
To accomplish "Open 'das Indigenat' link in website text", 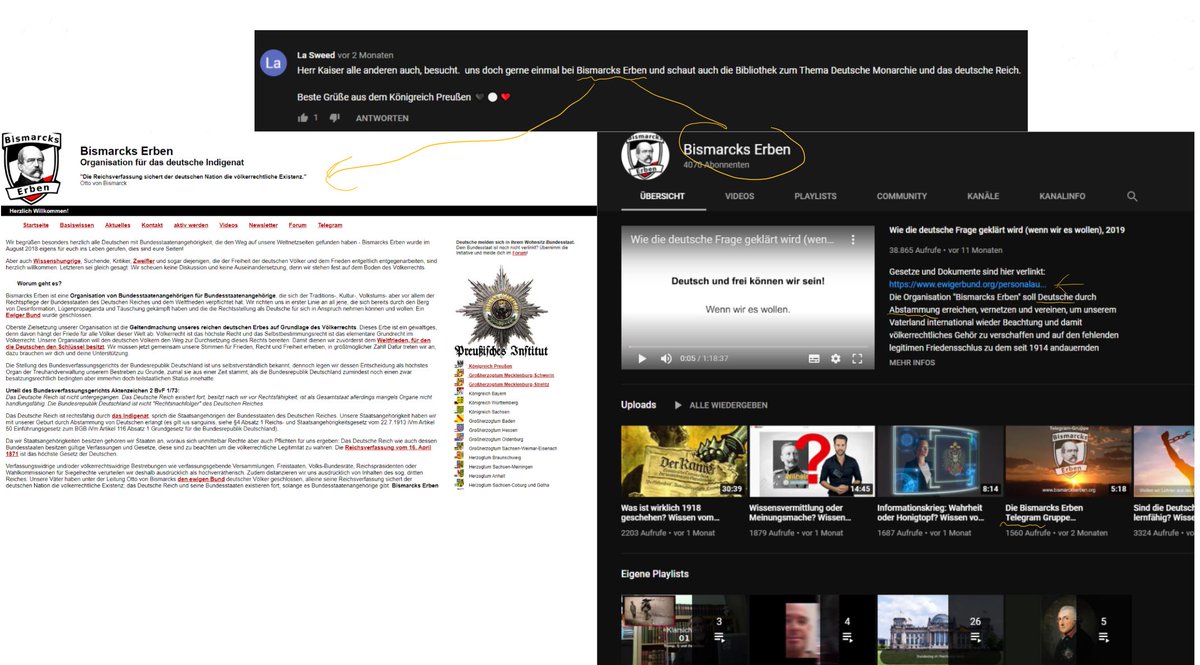I will 128,414.
